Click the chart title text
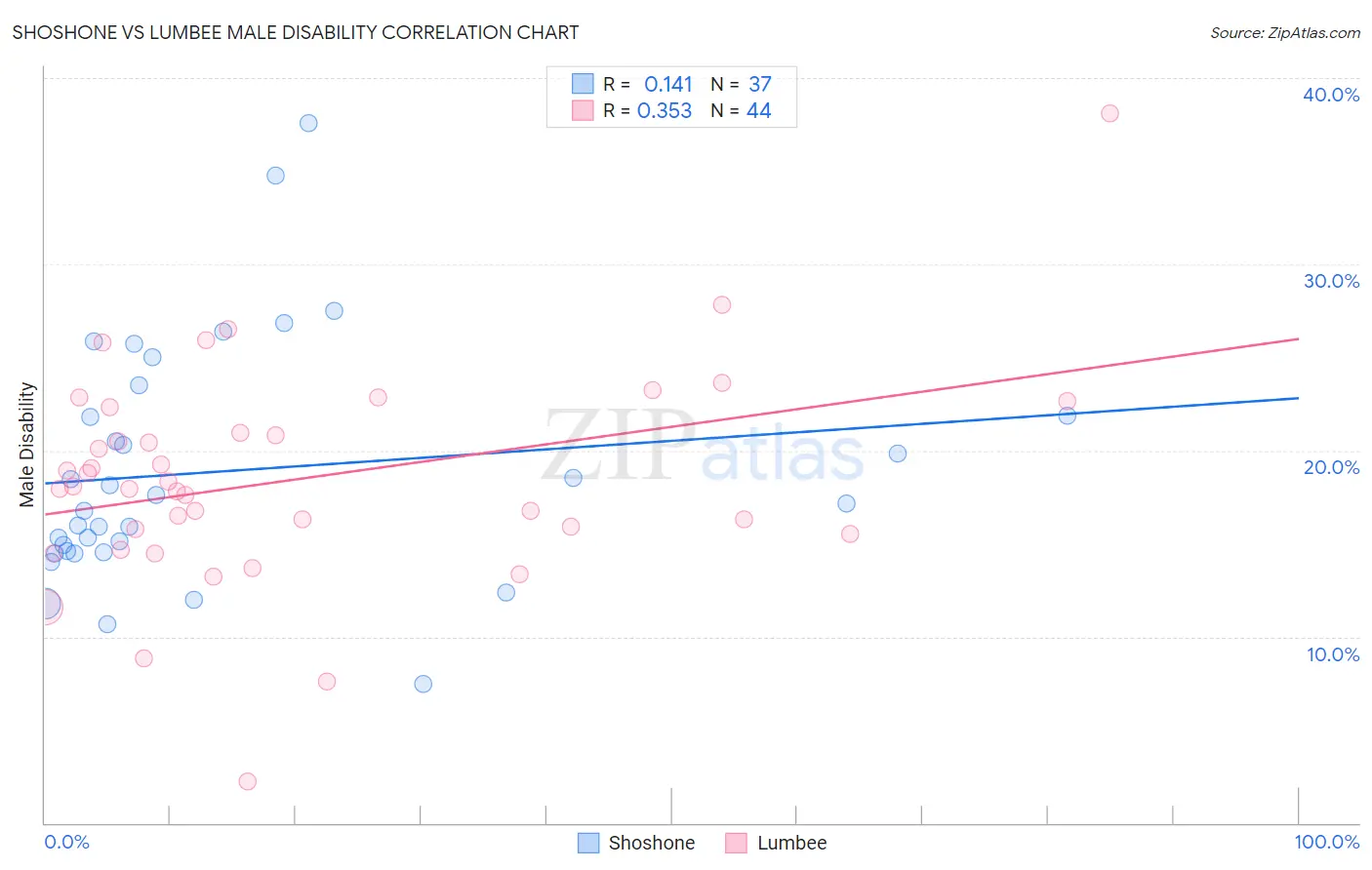This screenshot has width=1372, height=870. (296, 32)
